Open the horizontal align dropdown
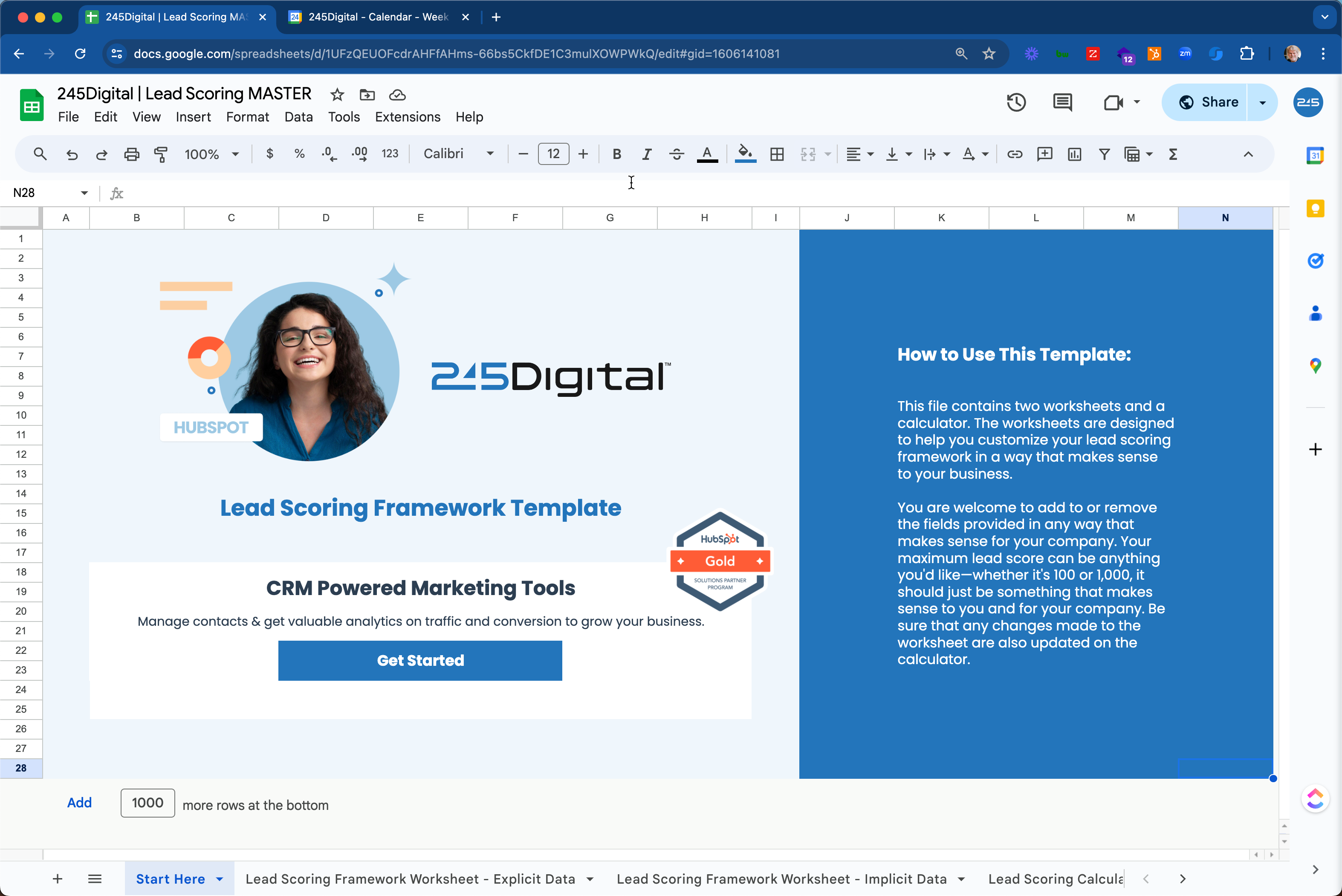Image resolution: width=1342 pixels, height=896 pixels. pos(860,154)
